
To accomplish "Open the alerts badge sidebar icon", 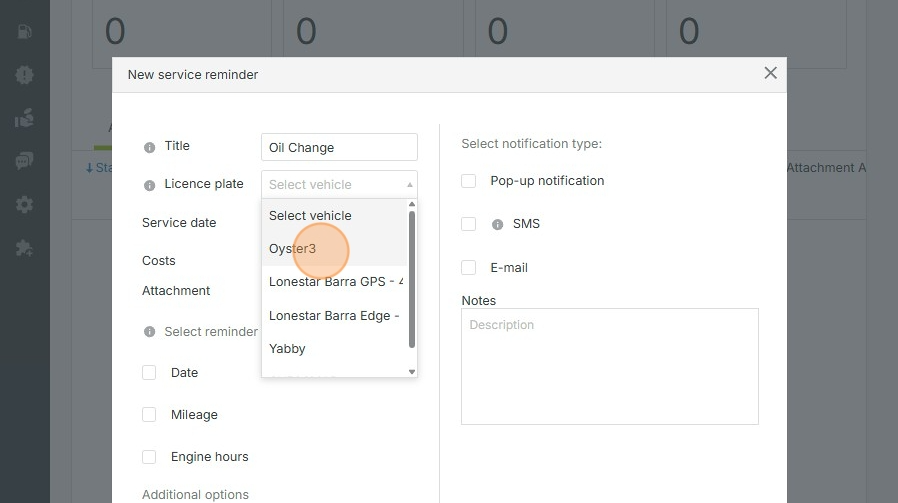I will pyautogui.click(x=24, y=74).
